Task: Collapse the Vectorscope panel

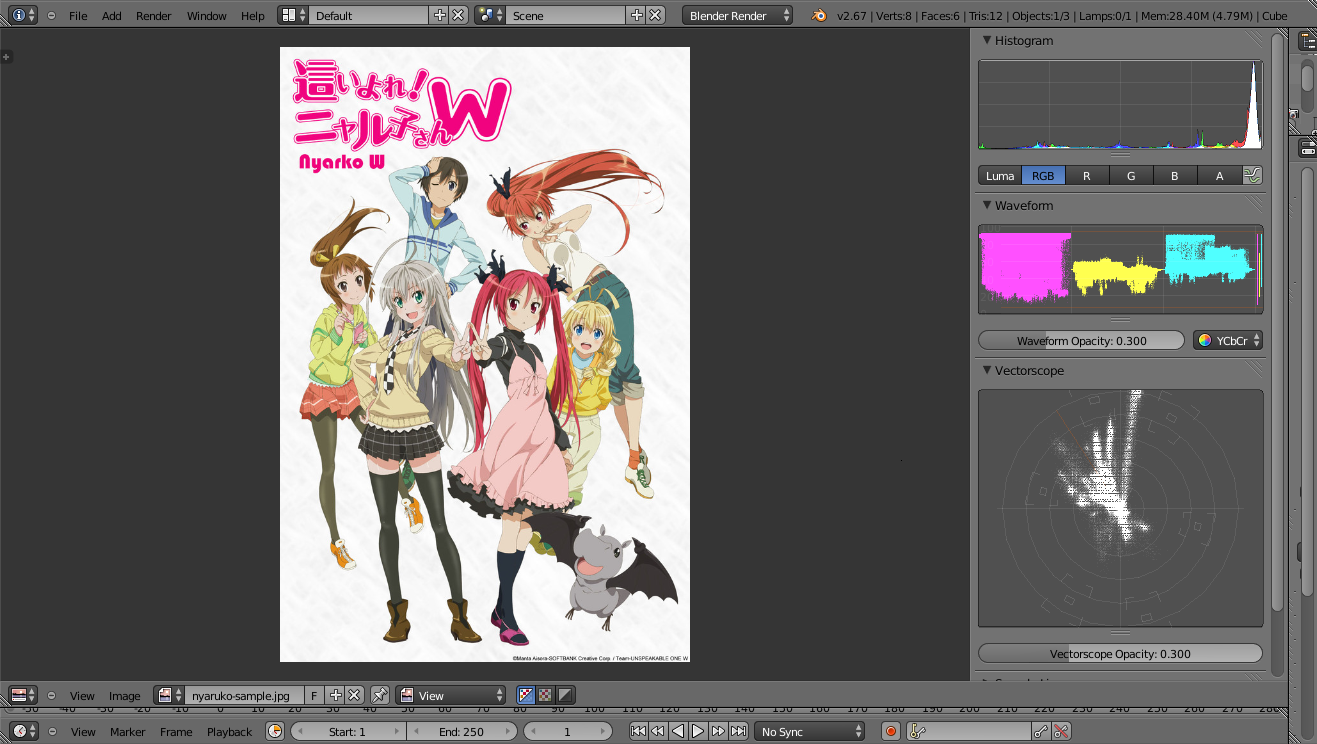Action: (x=987, y=370)
